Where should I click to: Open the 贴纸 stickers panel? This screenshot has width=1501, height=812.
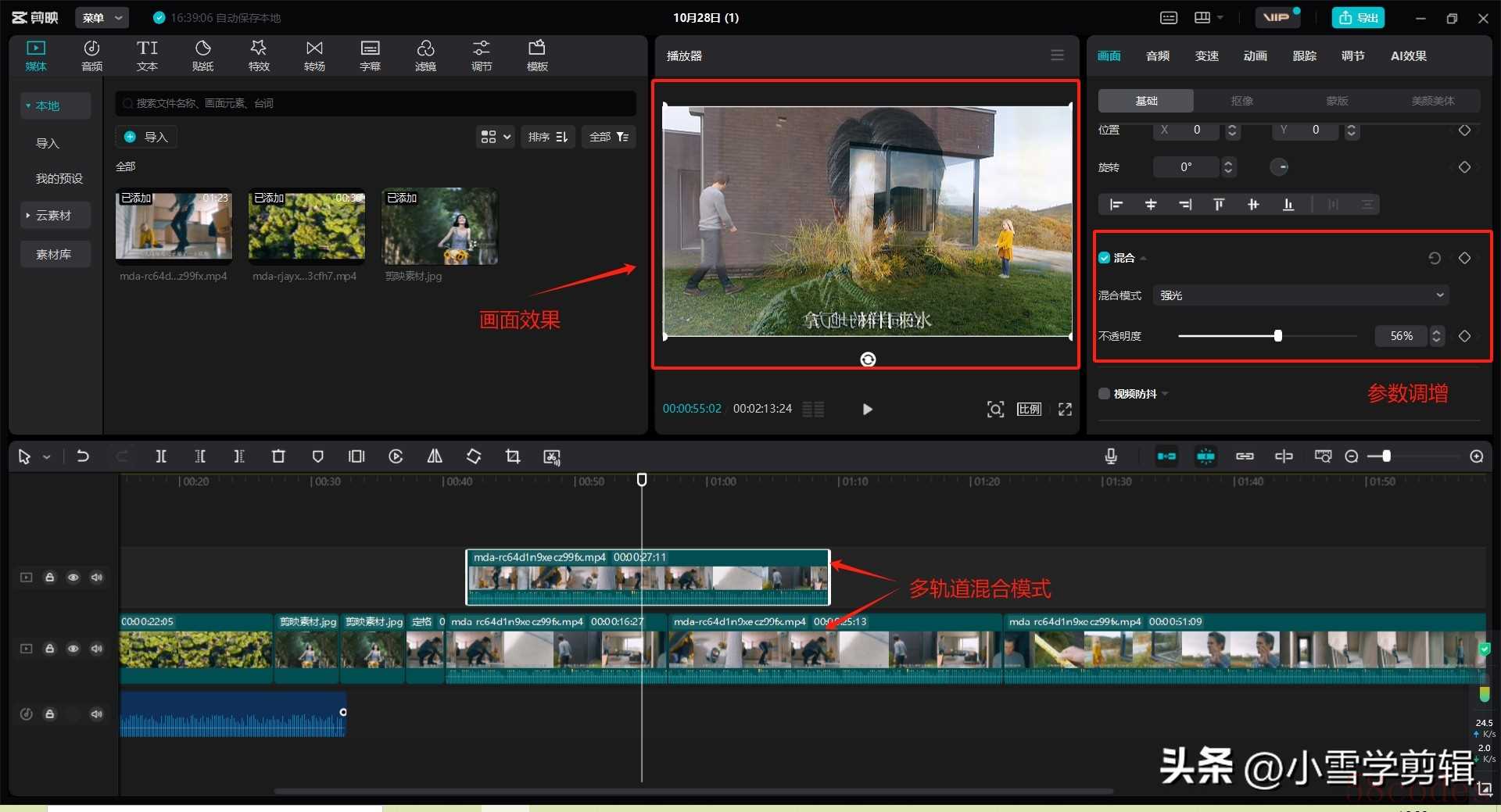[202, 55]
